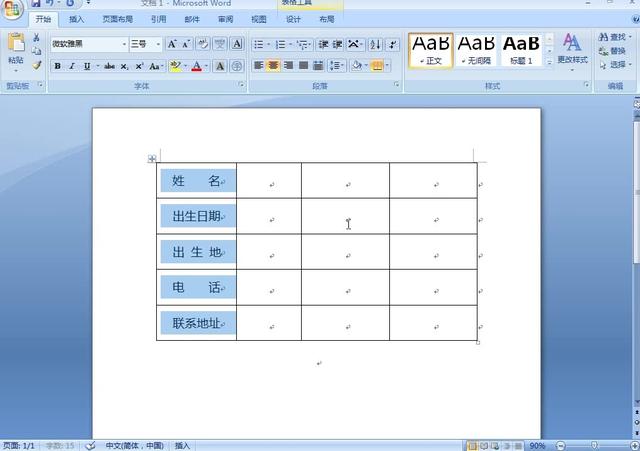Open the borders dropdown arrow

click(x=387, y=66)
